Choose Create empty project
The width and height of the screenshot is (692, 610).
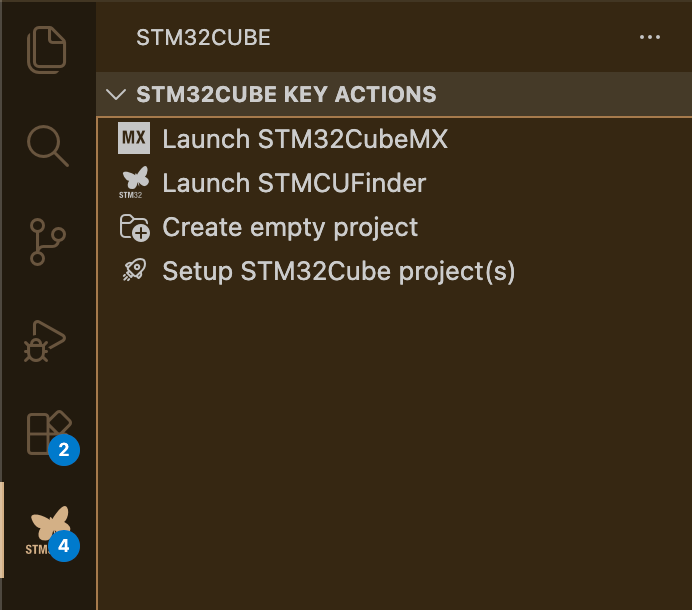click(x=290, y=228)
